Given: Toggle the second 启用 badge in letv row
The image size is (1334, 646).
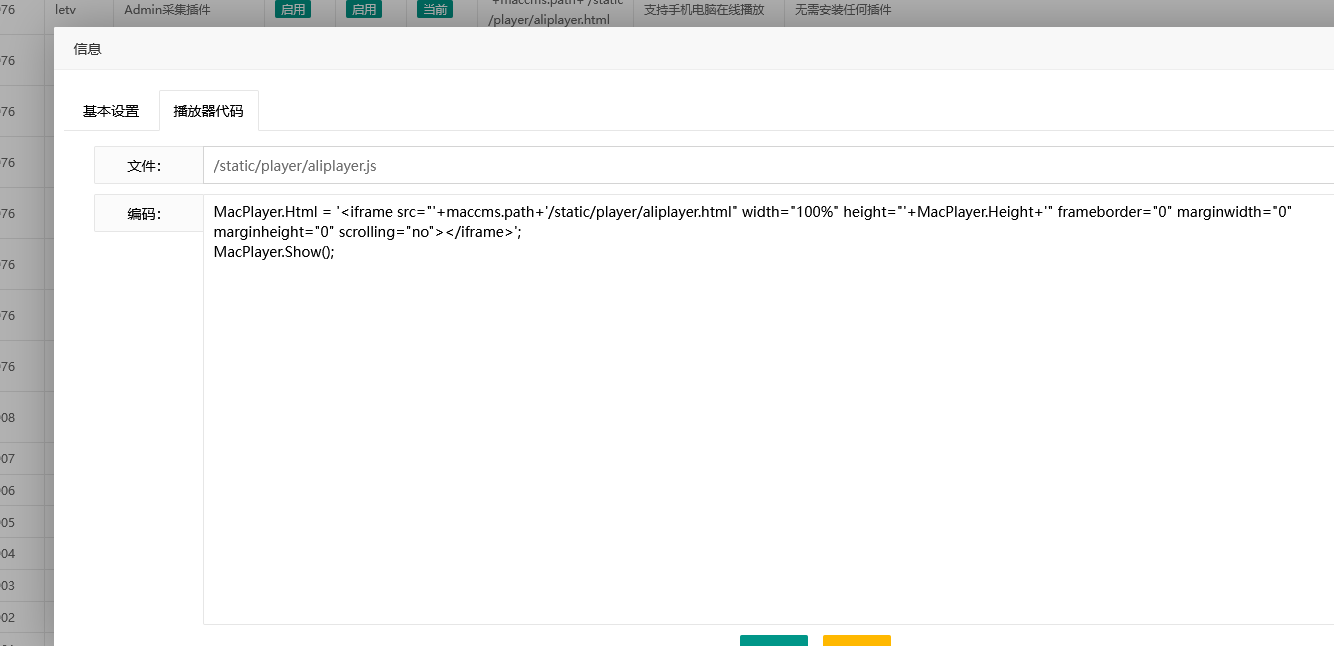Looking at the screenshot, I should pyautogui.click(x=364, y=10).
